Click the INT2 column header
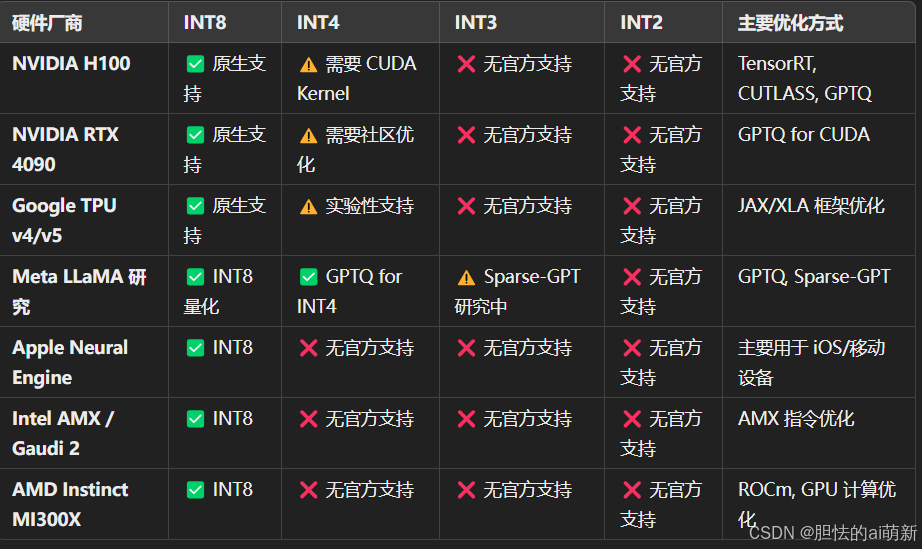The image size is (922, 549). (x=642, y=23)
